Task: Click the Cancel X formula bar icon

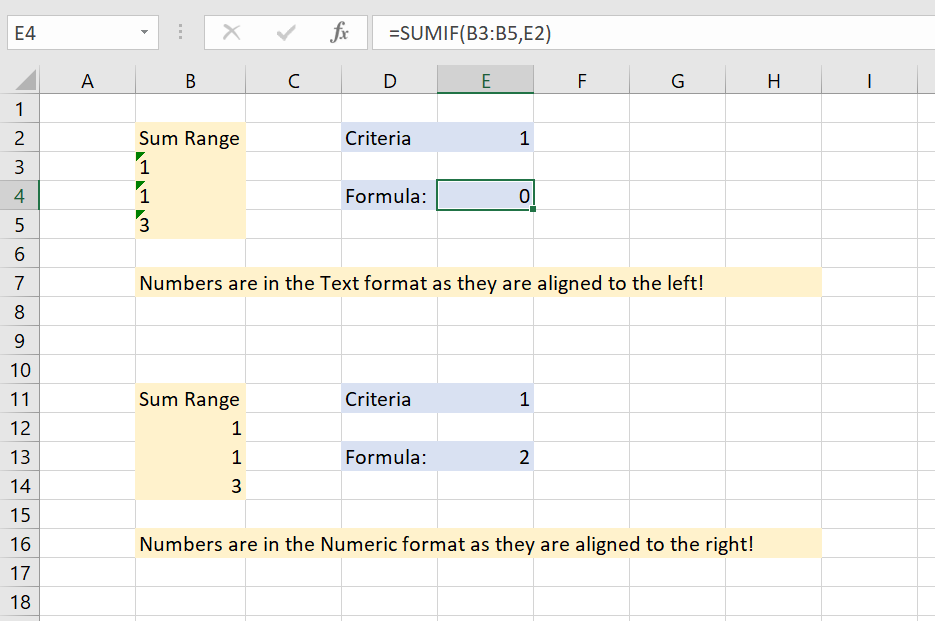Action: pyautogui.click(x=232, y=33)
